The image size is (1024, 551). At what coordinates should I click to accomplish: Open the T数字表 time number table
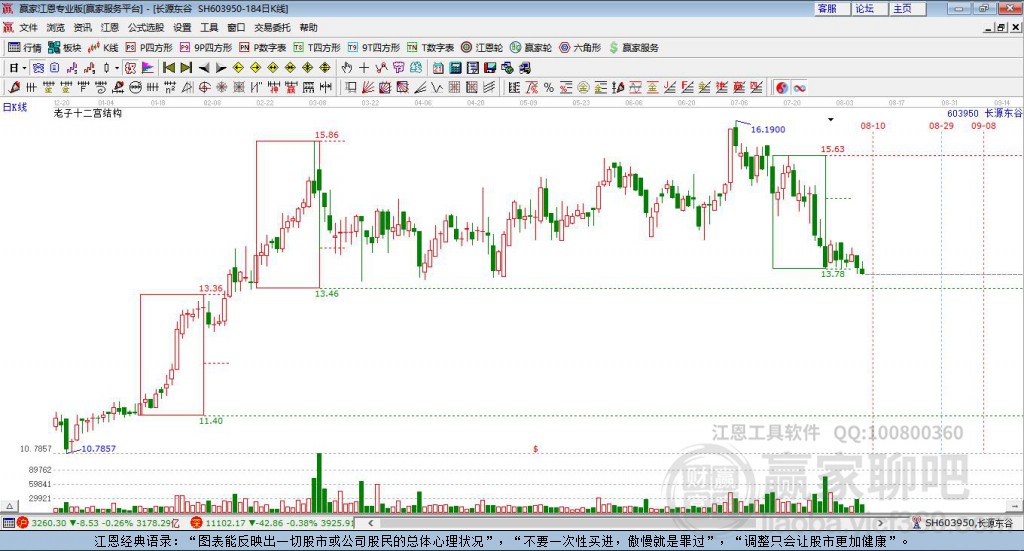coord(430,48)
